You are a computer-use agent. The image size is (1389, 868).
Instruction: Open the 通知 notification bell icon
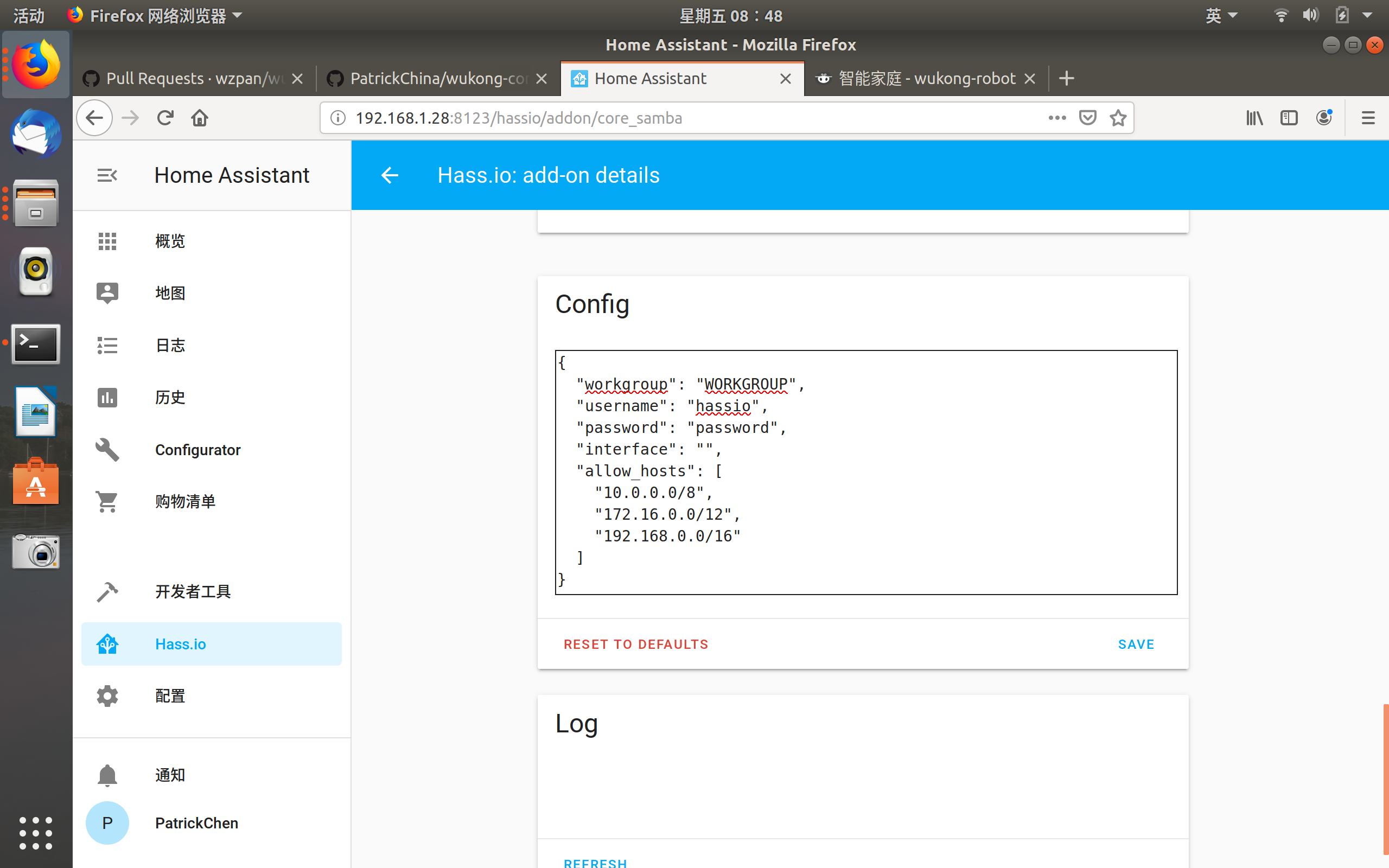click(x=107, y=775)
